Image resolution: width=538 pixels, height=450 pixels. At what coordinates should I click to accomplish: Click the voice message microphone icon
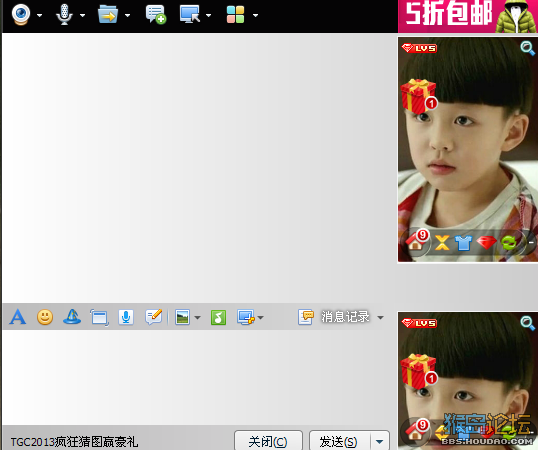(x=126, y=317)
